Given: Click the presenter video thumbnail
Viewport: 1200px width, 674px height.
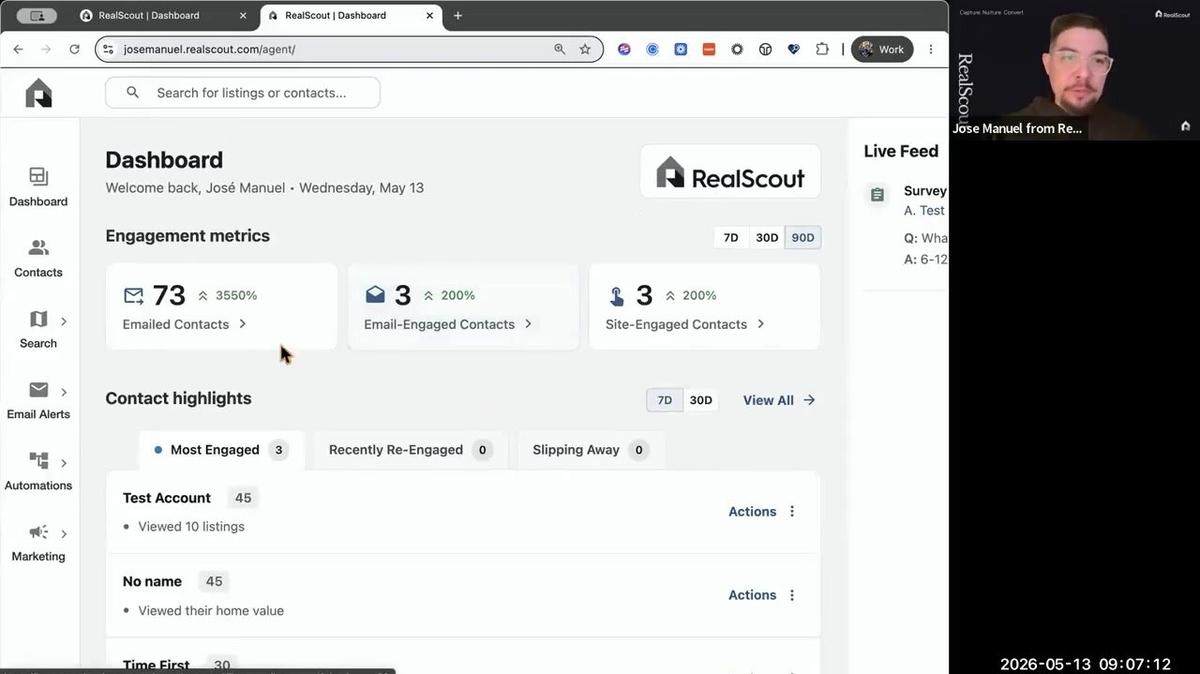Looking at the screenshot, I should pyautogui.click(x=1074, y=70).
